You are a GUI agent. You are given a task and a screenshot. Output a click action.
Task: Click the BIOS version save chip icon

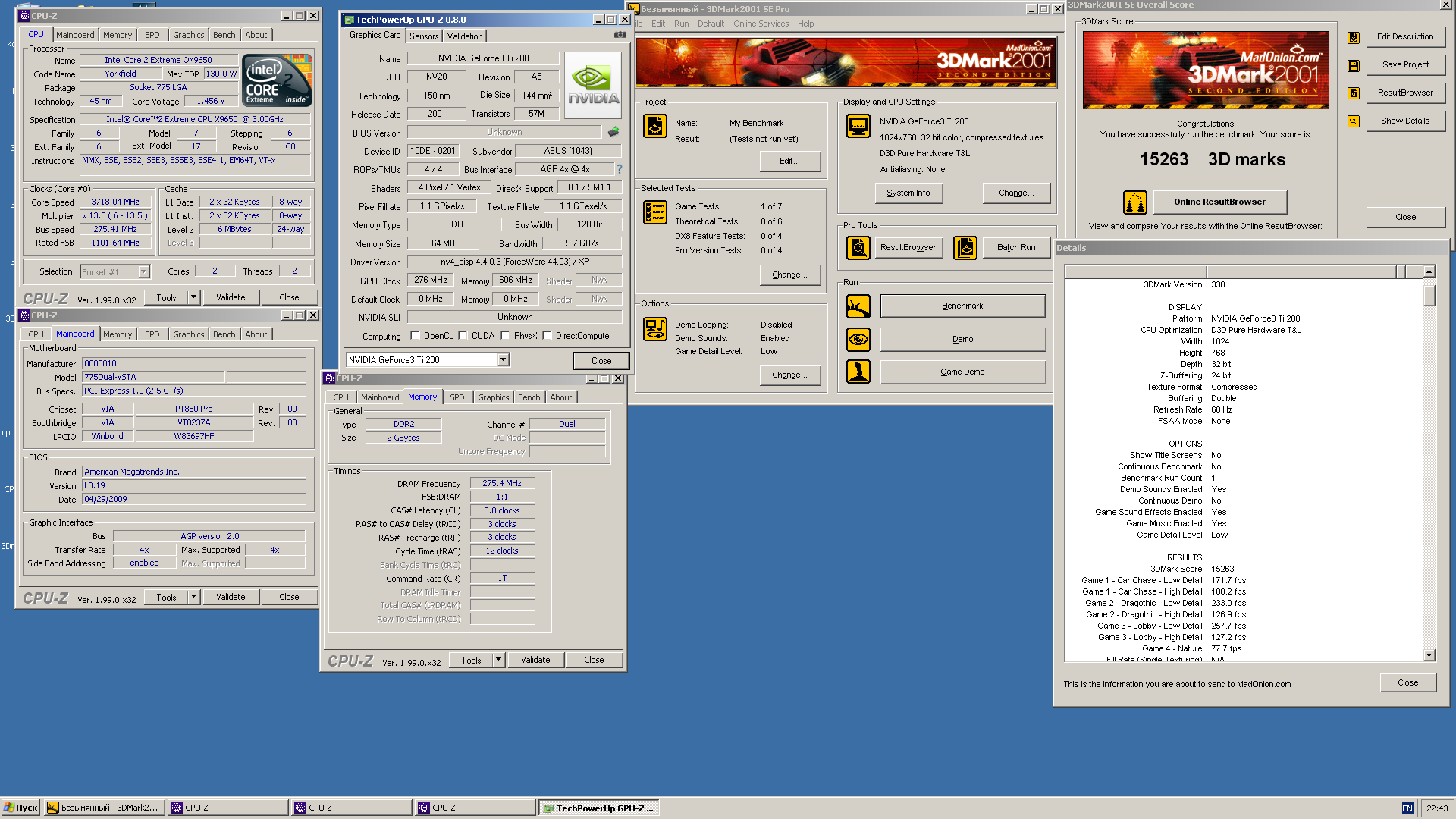click(613, 132)
